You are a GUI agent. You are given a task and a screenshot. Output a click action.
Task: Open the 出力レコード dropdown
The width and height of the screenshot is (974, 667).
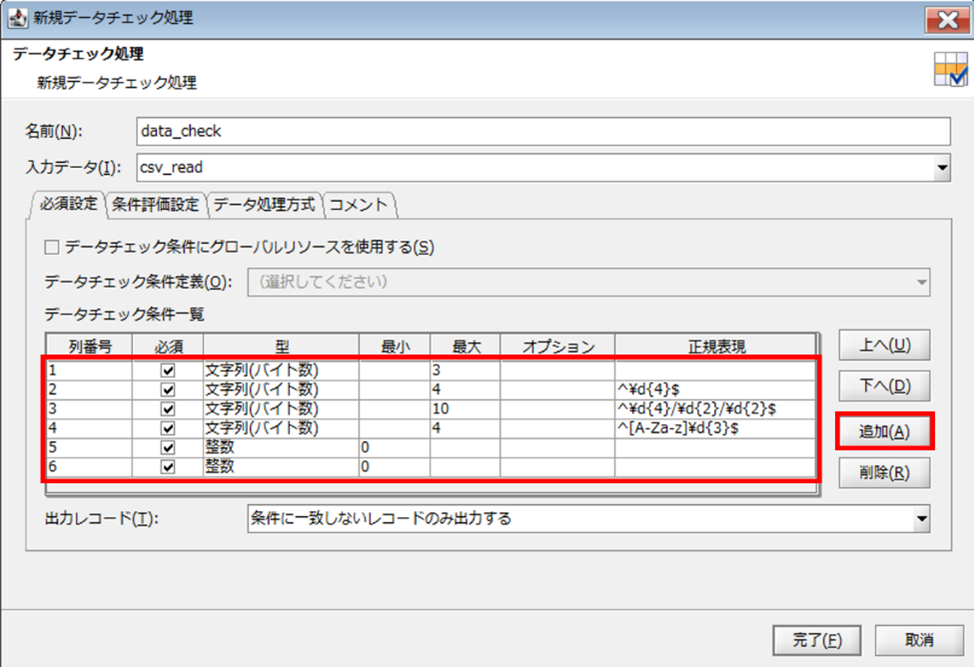click(921, 518)
